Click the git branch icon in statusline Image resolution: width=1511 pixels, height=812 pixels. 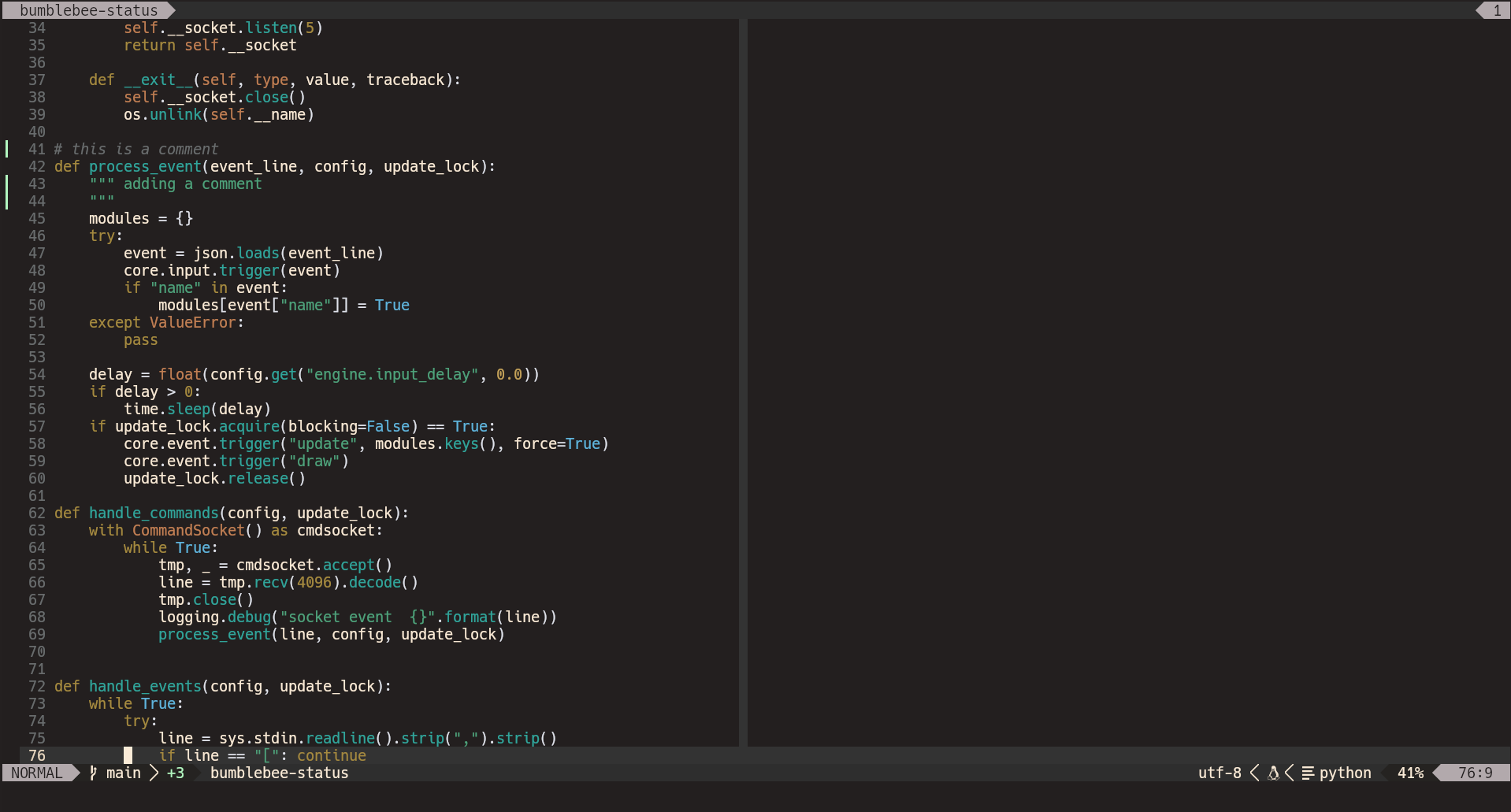(93, 773)
